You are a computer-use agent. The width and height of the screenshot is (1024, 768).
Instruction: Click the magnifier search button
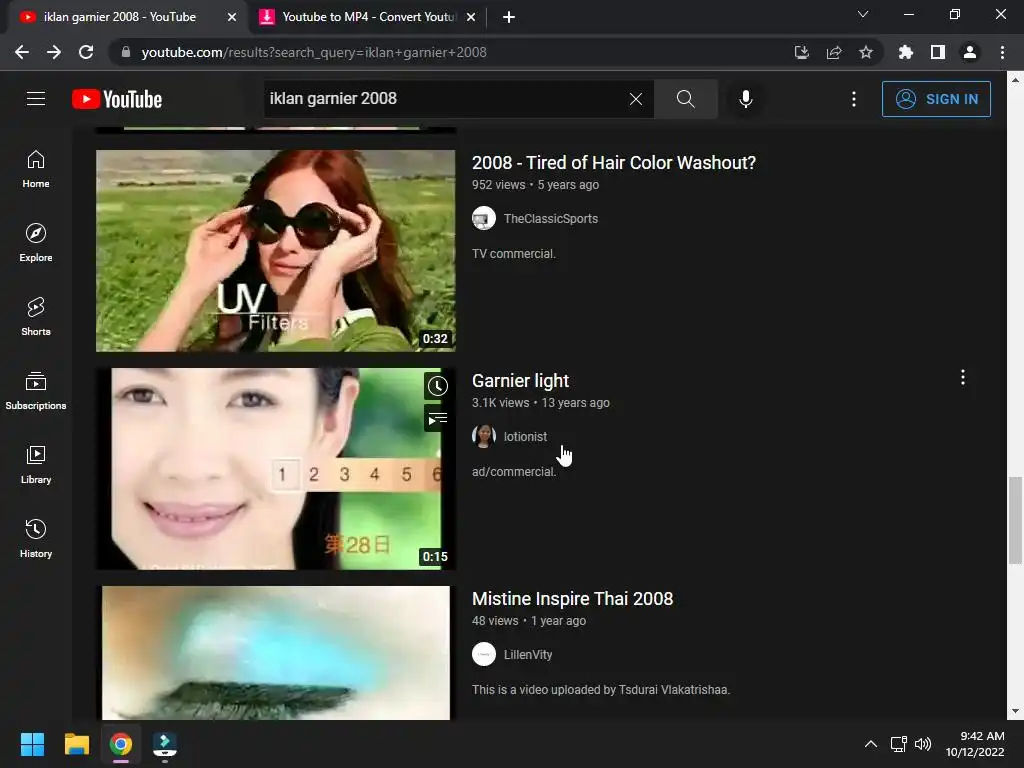(685, 99)
